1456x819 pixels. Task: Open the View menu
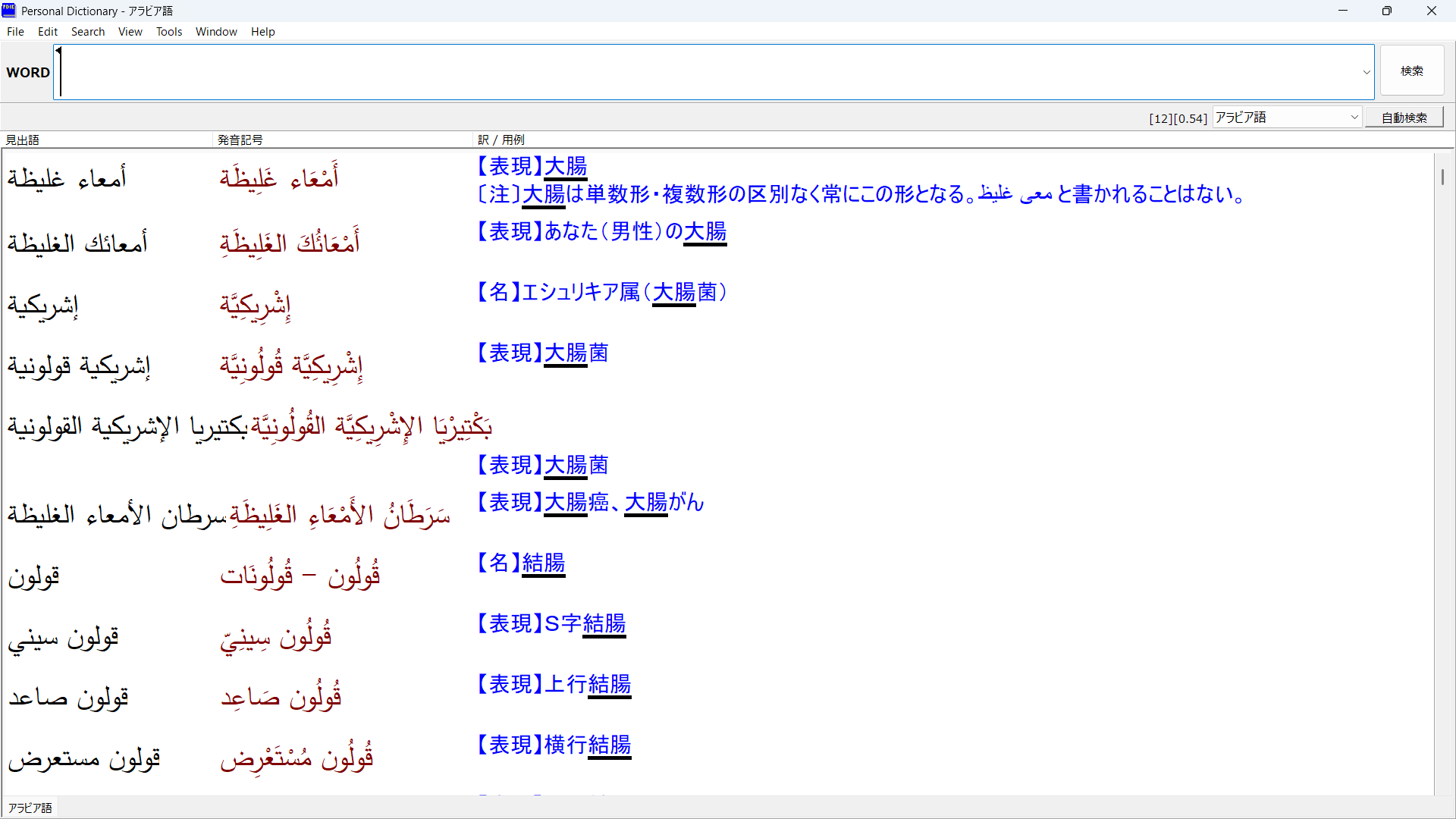pyautogui.click(x=130, y=32)
